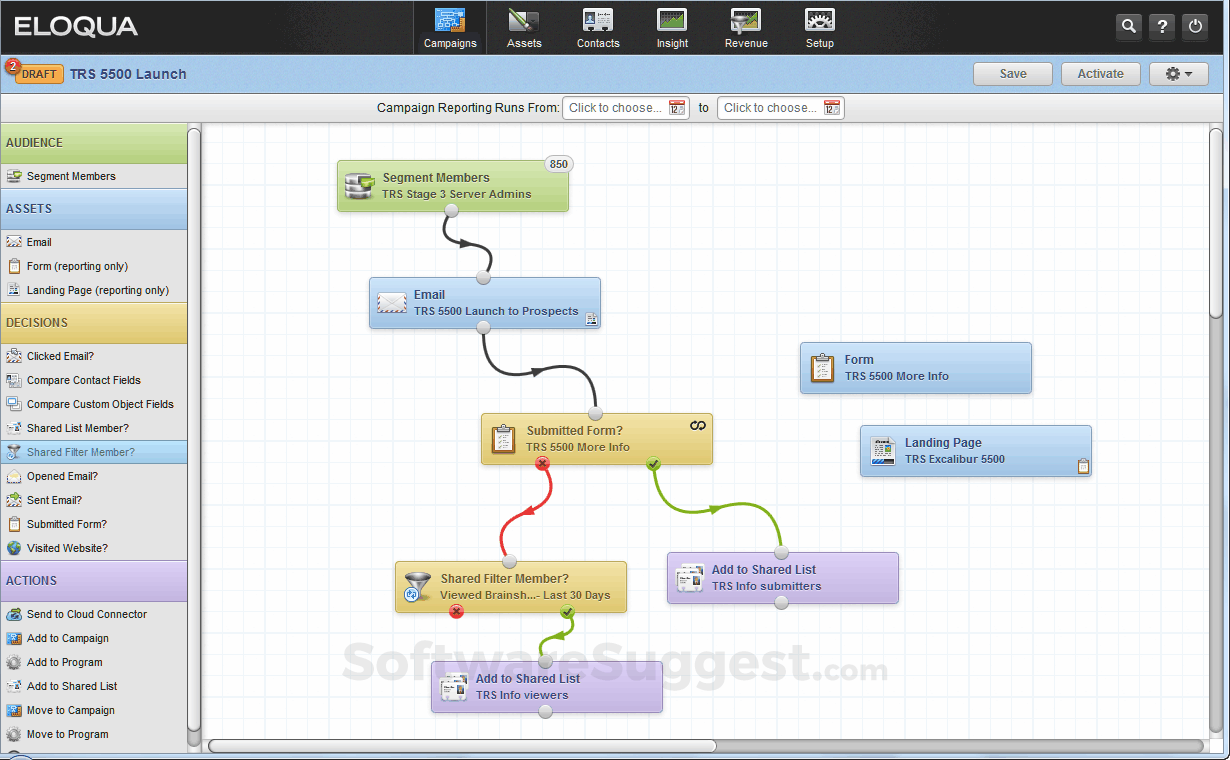Click the search magnifier icon
The width and height of the screenshot is (1230, 760).
1128,26
